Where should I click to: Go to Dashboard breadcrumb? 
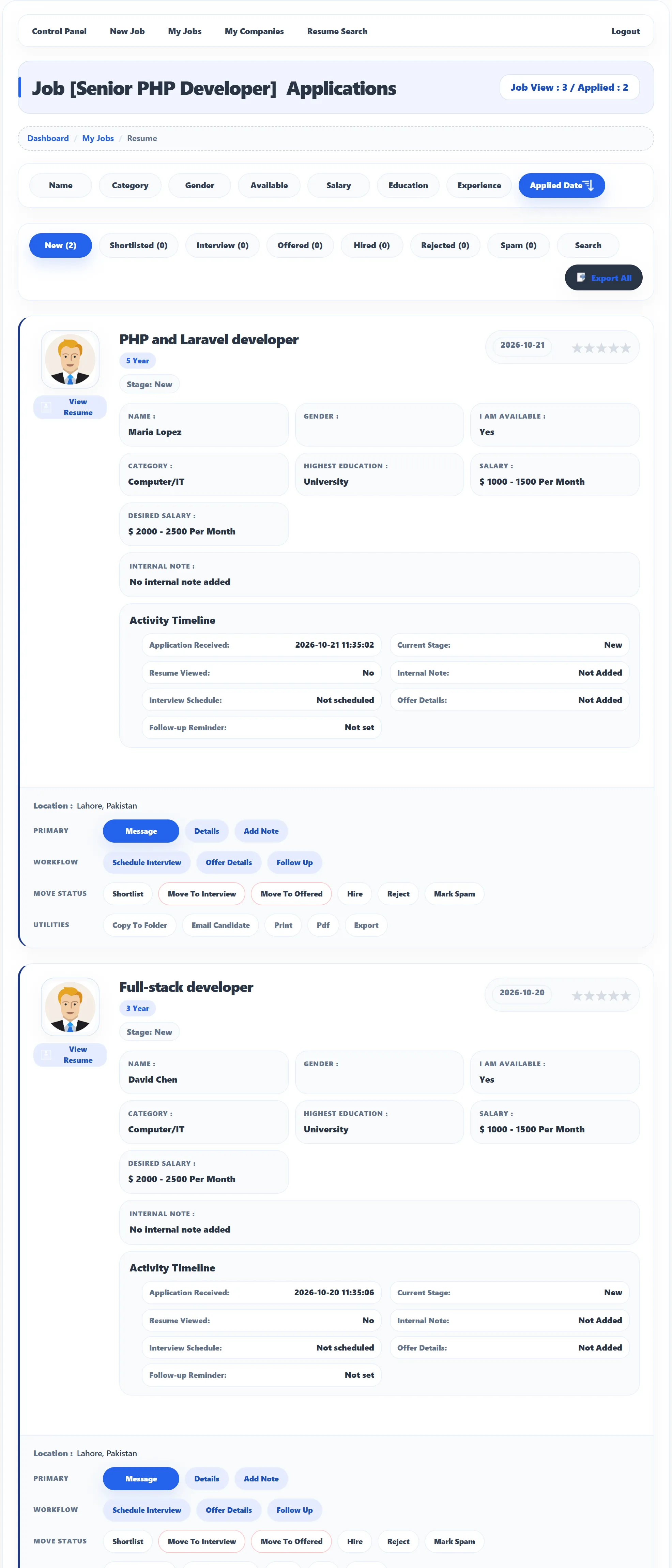click(x=48, y=138)
